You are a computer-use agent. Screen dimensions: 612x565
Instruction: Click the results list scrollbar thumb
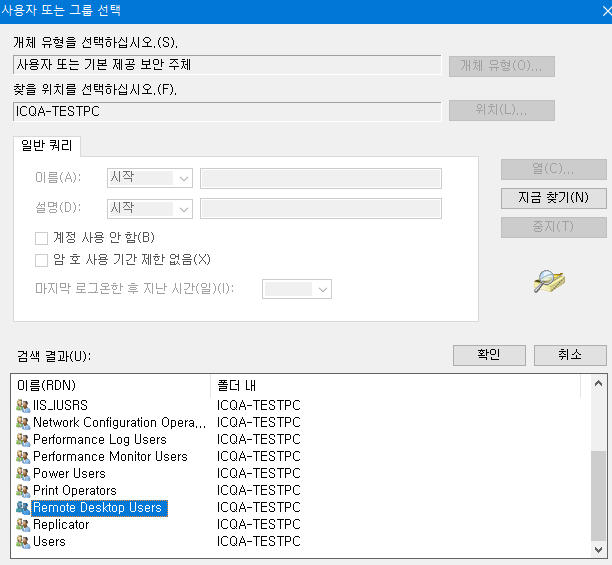click(598, 496)
